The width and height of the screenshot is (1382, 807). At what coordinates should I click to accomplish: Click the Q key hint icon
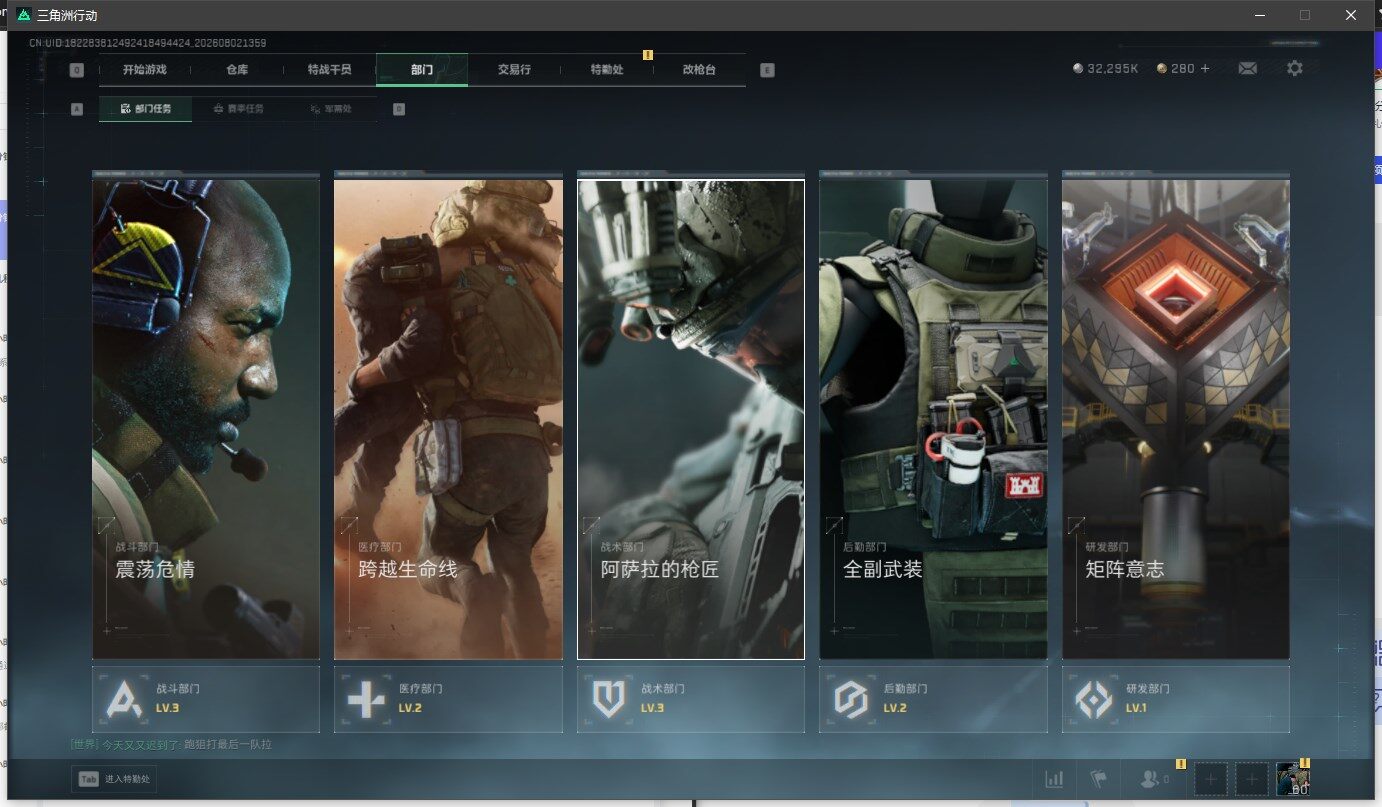(x=77, y=70)
